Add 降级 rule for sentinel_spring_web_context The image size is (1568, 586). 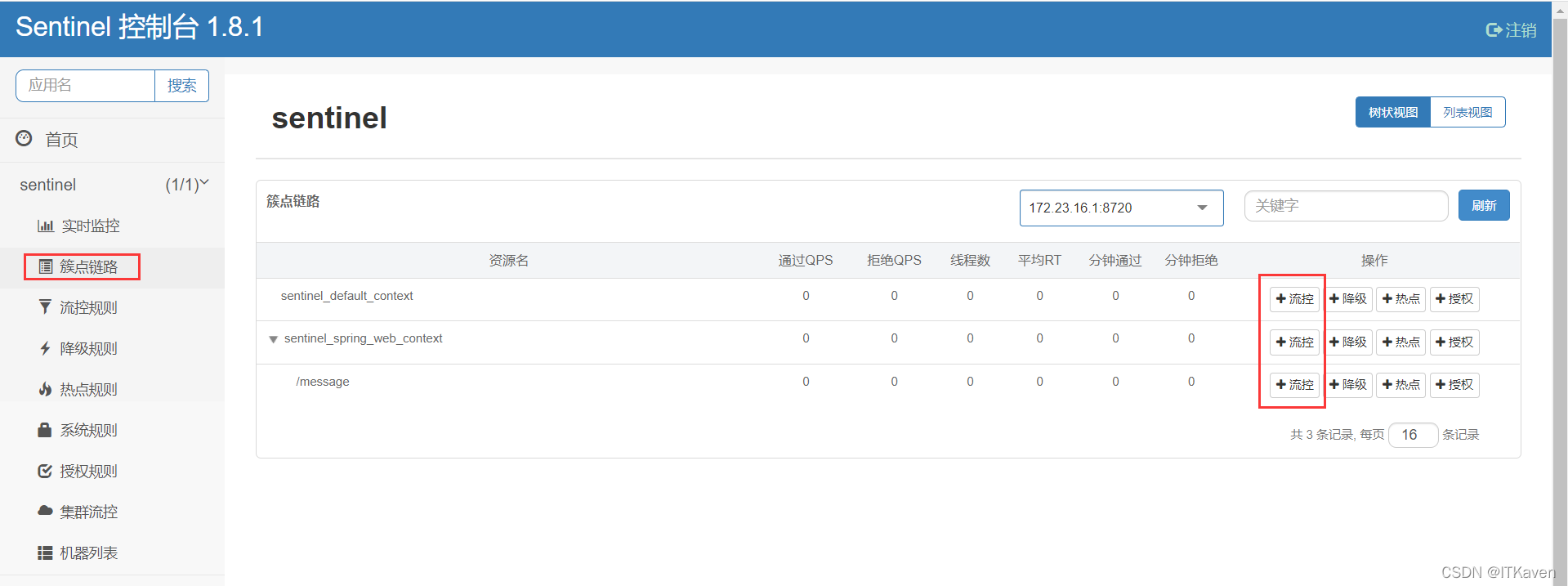tap(1348, 342)
